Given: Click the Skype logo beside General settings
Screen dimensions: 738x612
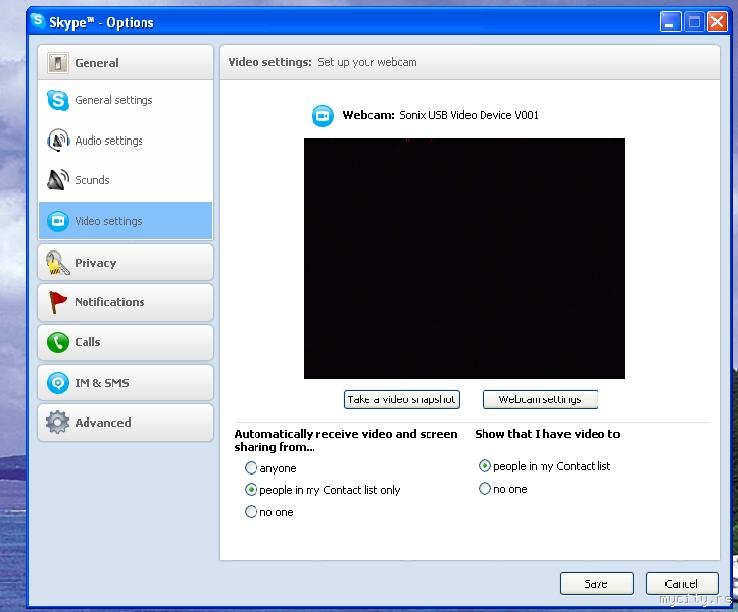Looking at the screenshot, I should coord(58,100).
